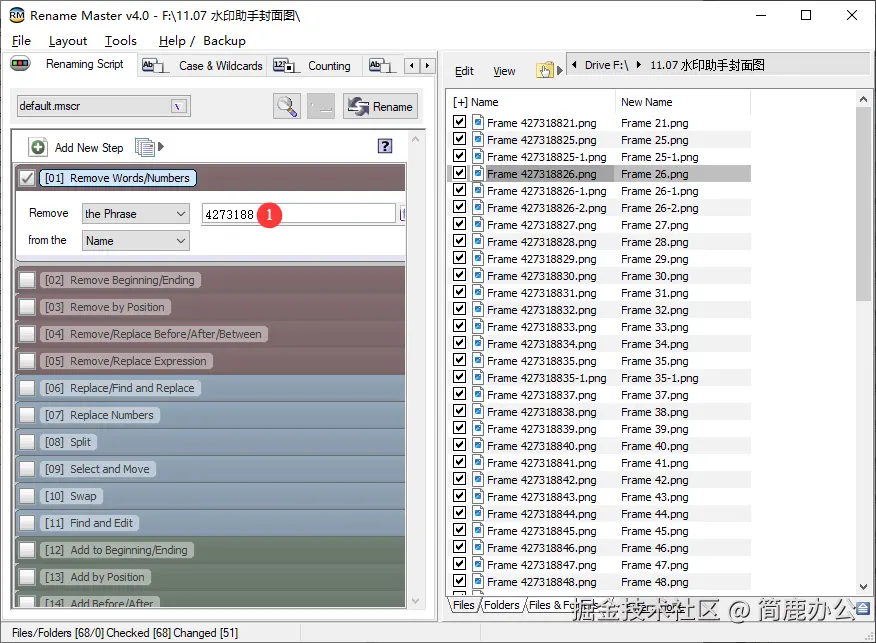Click the phrase input field containing 4273188
Viewport: 876px width, 643px height.
(298, 214)
